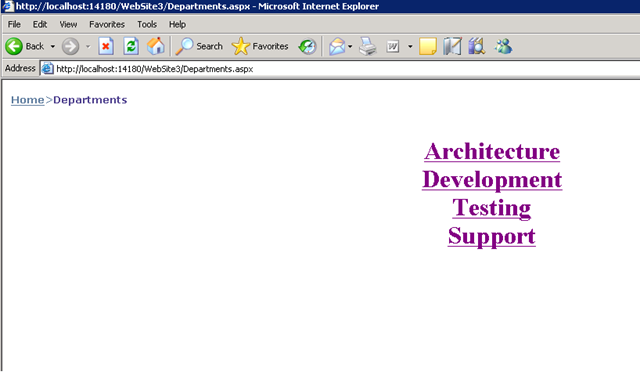Open the Messenger people icon
The width and height of the screenshot is (640, 372).
(503, 46)
